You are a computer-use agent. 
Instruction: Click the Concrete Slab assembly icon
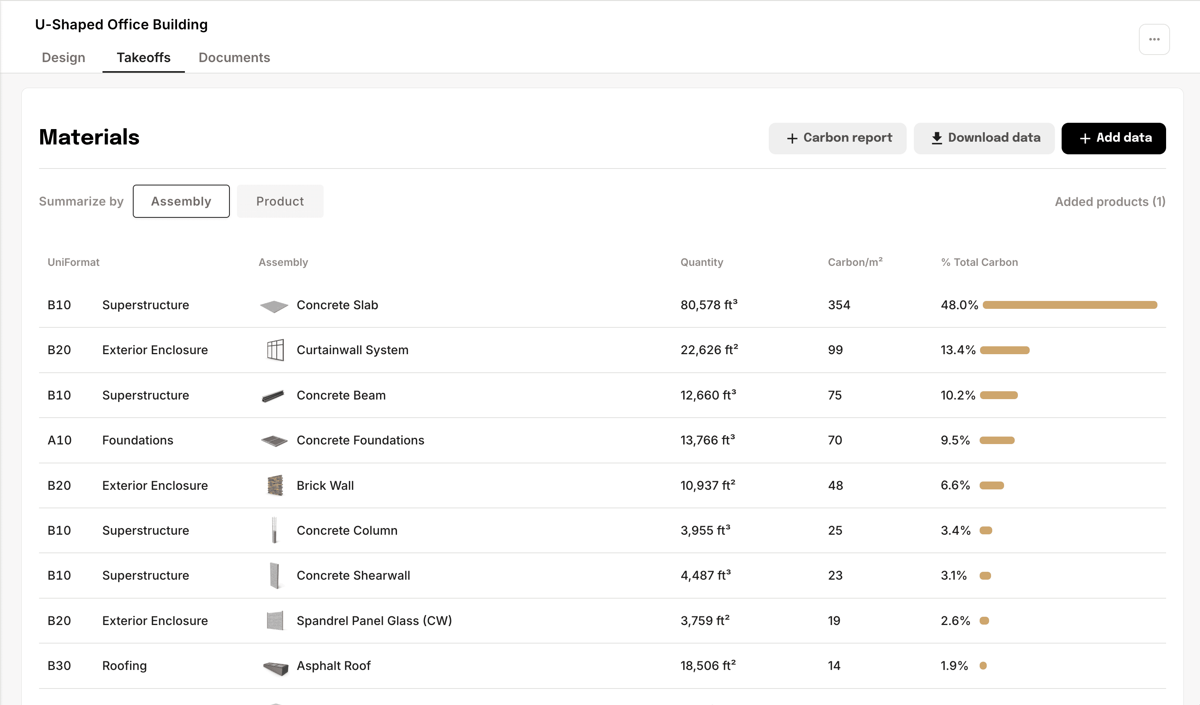(274, 306)
